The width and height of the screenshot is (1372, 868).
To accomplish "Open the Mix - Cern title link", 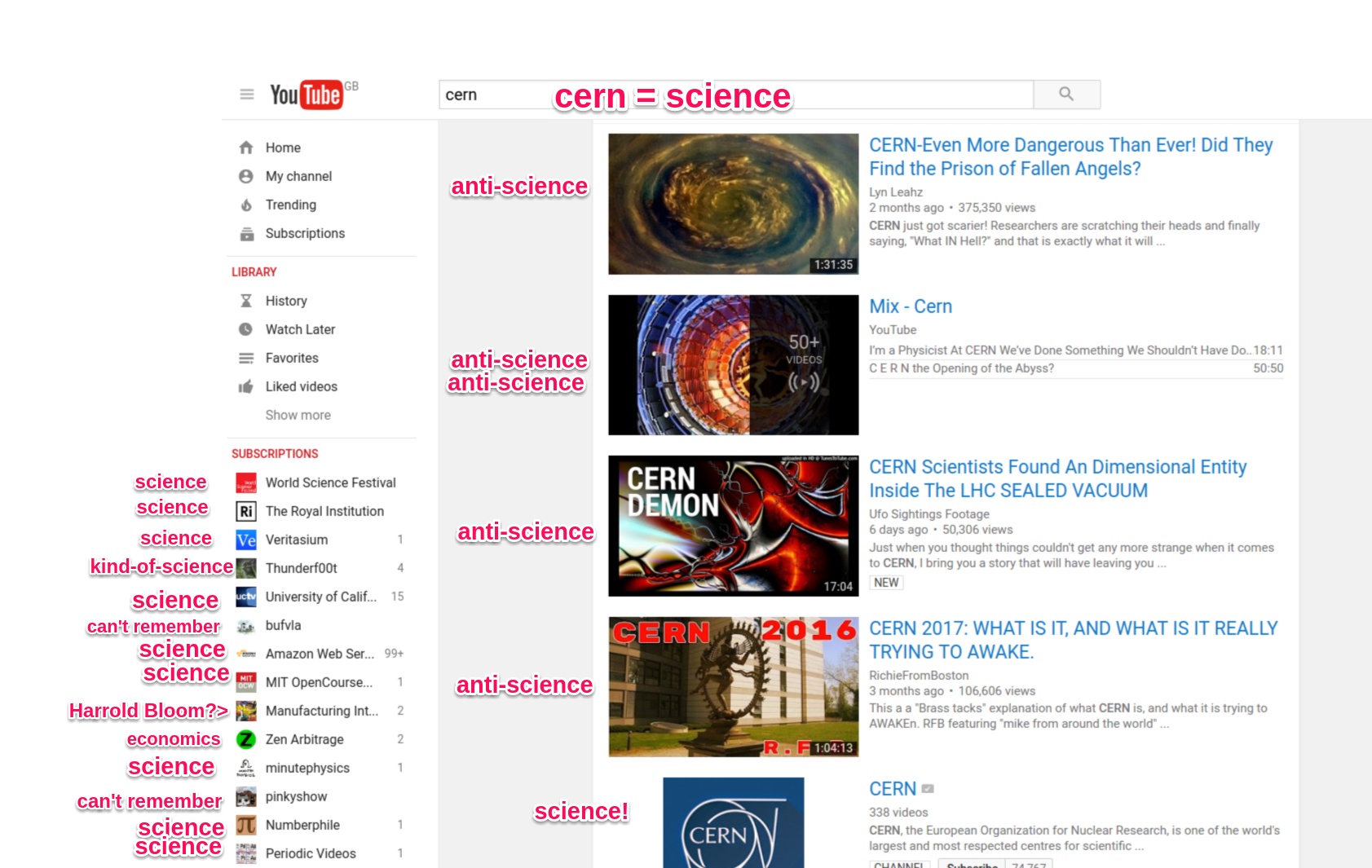I will [x=911, y=306].
